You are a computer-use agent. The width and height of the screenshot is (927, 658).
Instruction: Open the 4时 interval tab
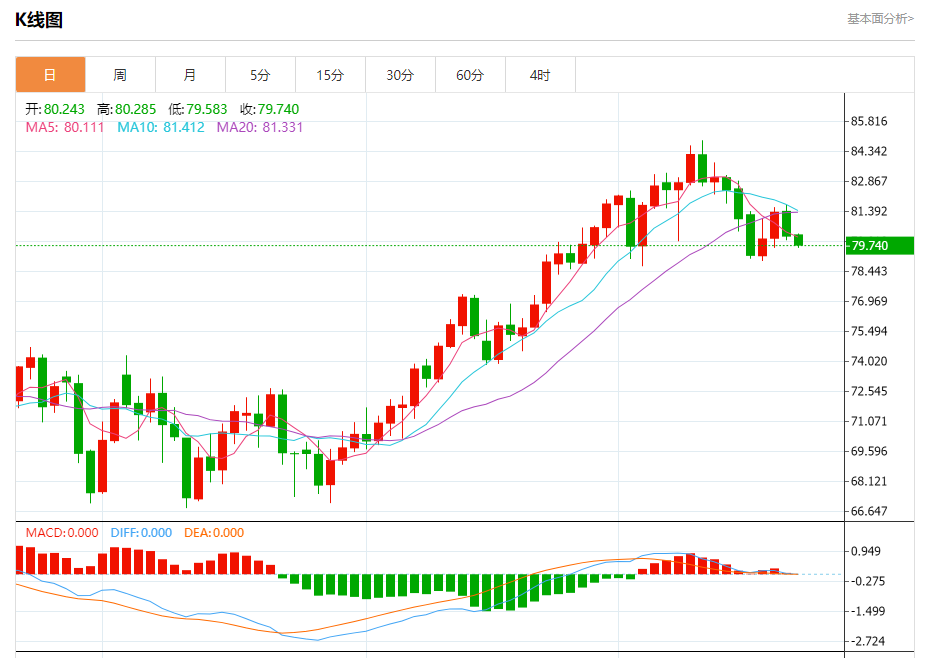pos(540,74)
